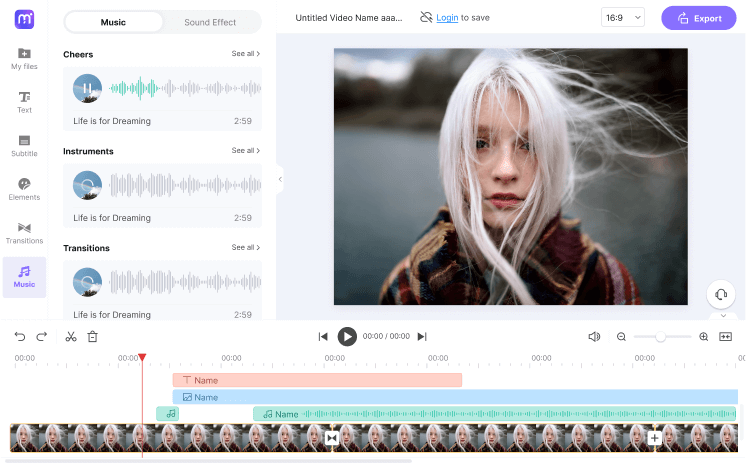Select the short green music clip
This screenshot has width=746, height=465.
coord(167,414)
